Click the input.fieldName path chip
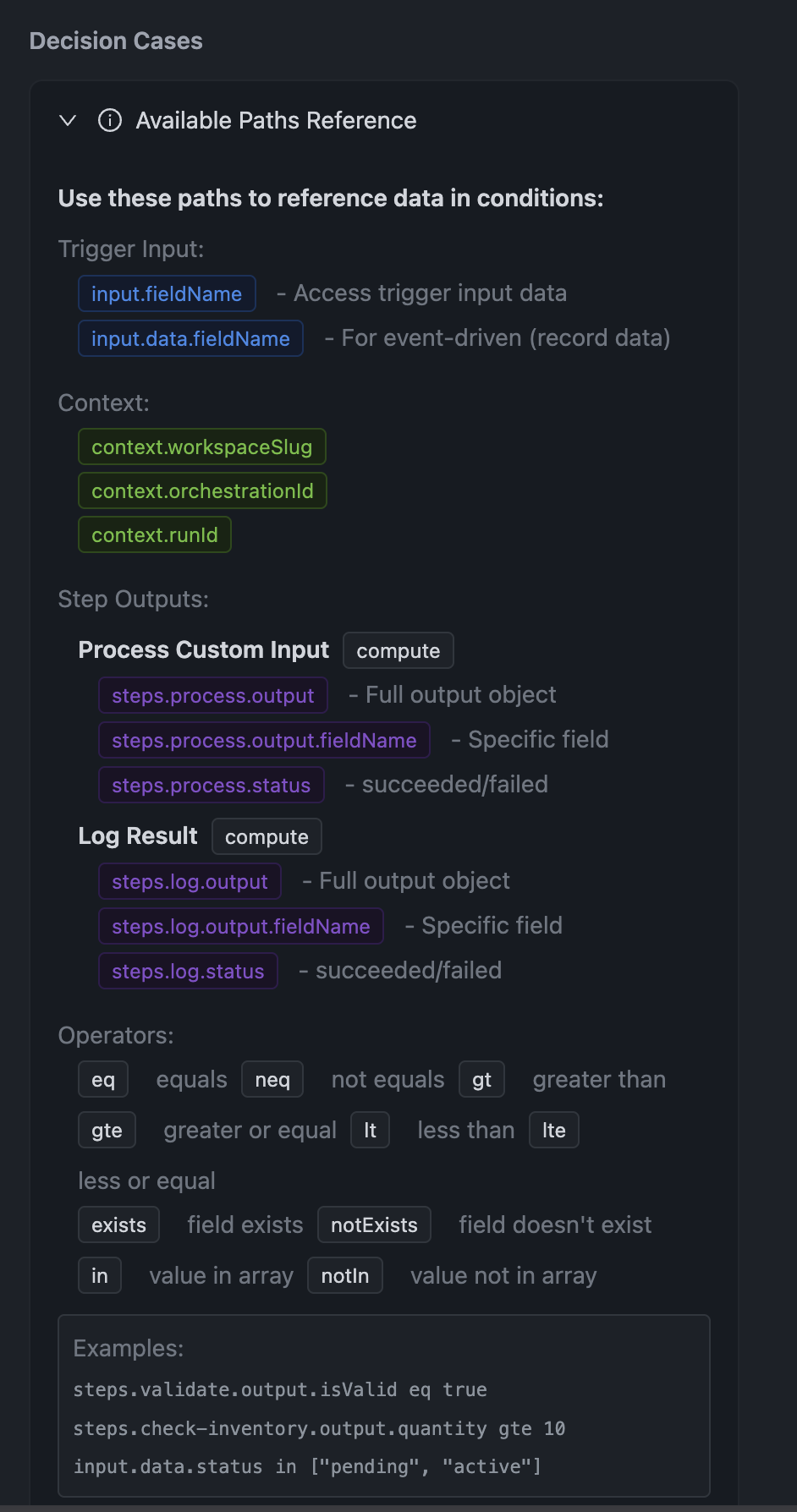This screenshot has height=1512, width=797. point(167,294)
